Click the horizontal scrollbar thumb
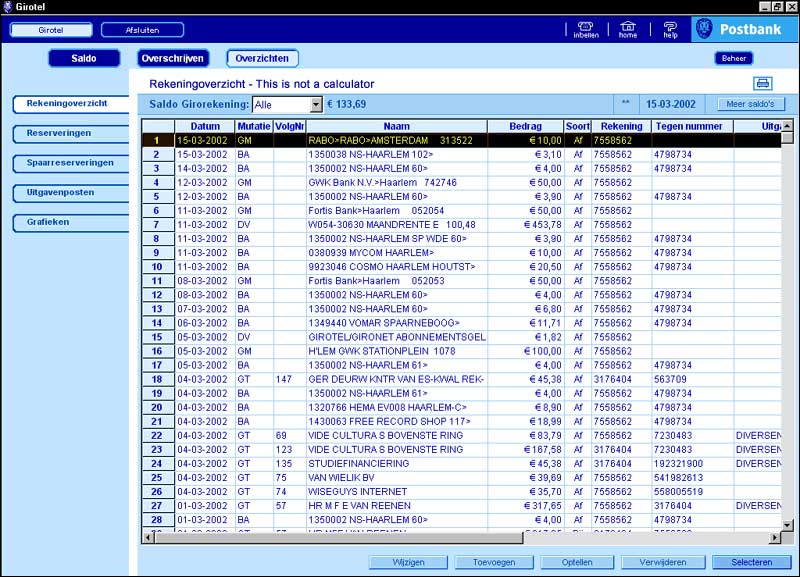Viewport: 800px width, 577px height. point(338,537)
